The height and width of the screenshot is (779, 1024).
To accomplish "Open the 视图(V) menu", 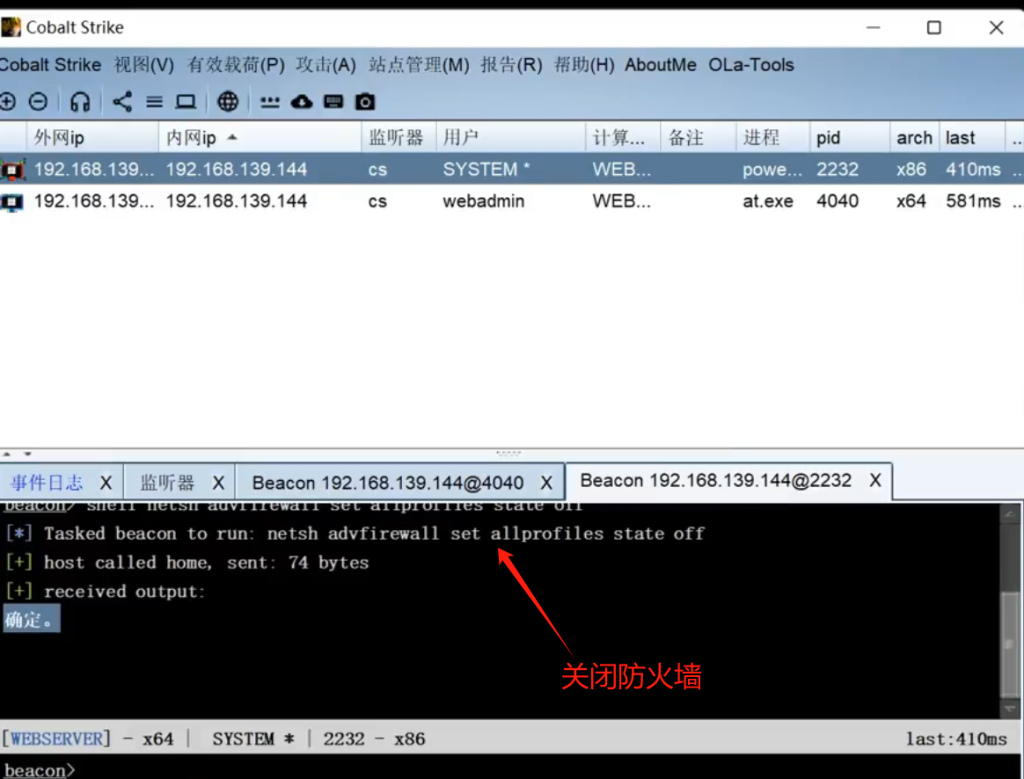I will point(144,65).
